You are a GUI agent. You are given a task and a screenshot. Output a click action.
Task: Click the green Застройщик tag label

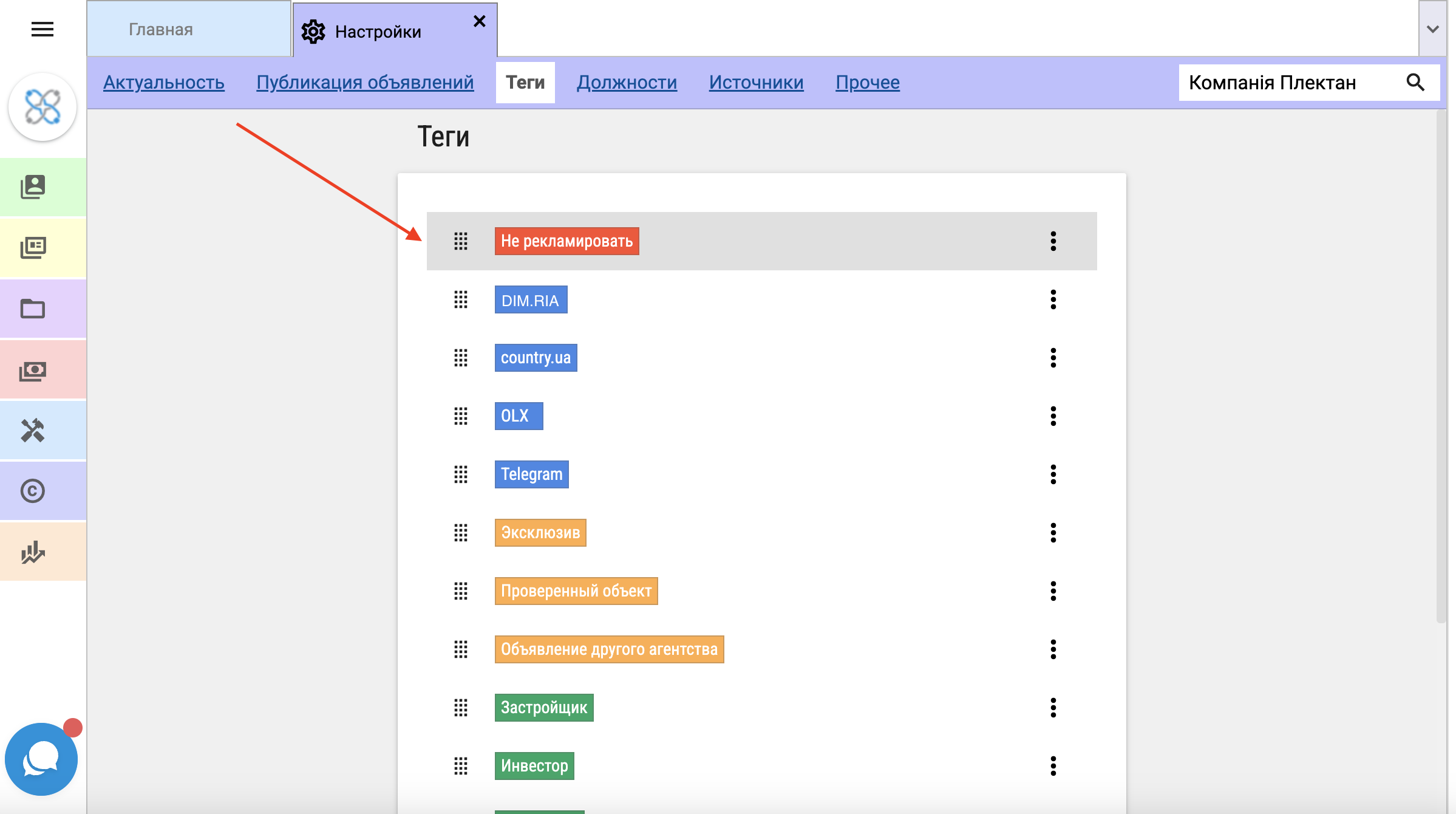click(544, 708)
